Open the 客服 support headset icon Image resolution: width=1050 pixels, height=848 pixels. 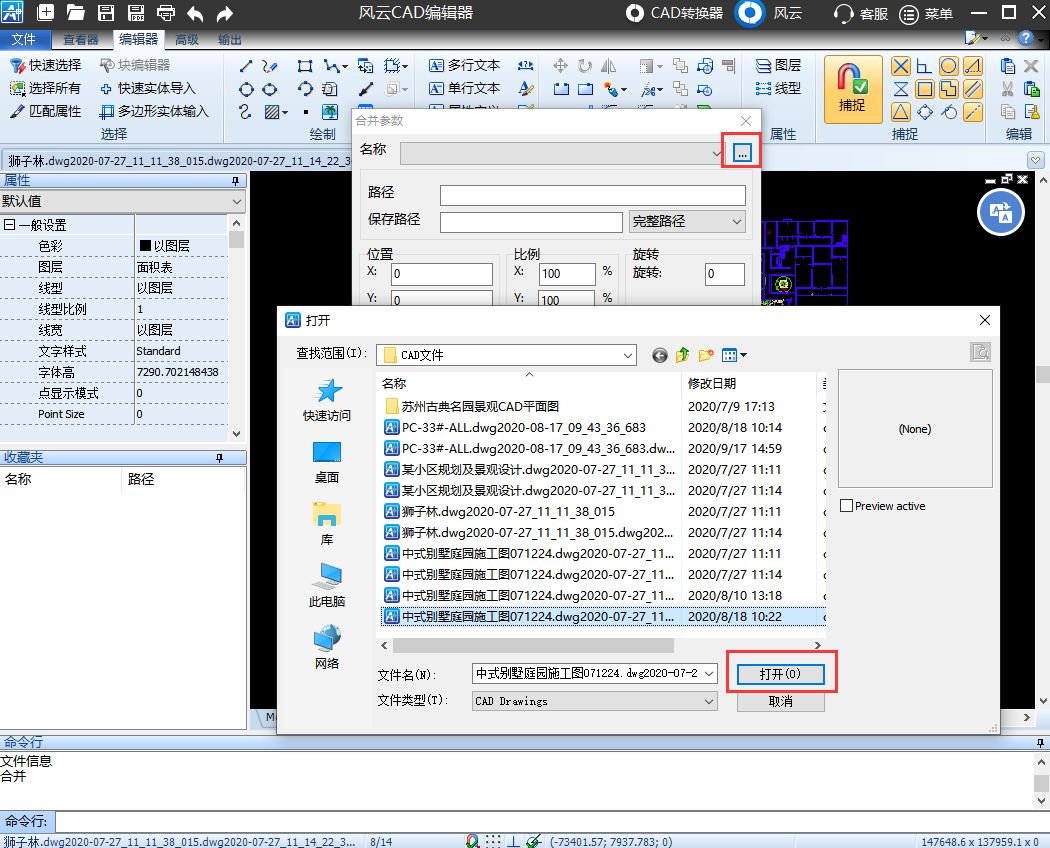point(861,13)
